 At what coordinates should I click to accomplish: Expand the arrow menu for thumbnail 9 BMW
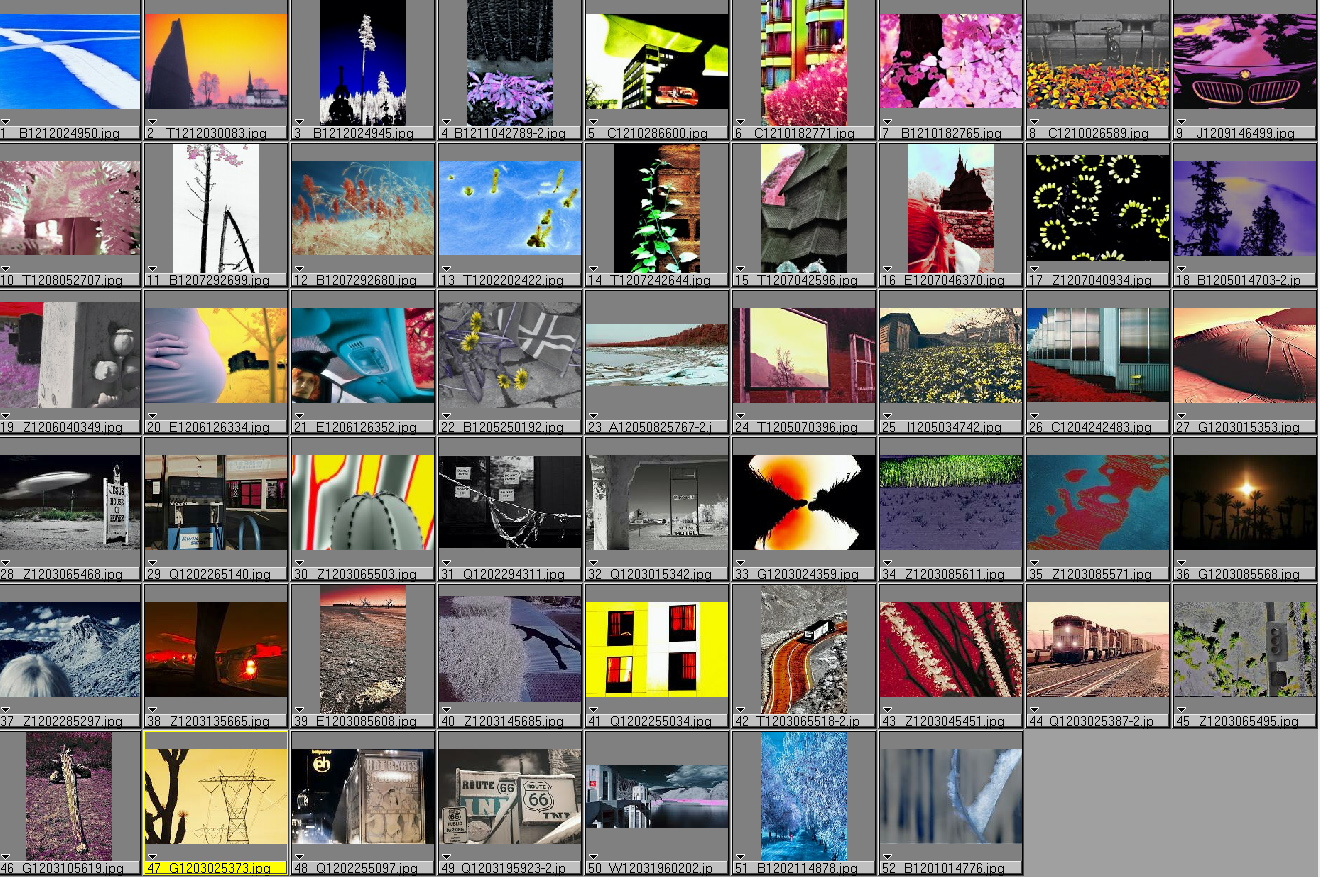(x=1182, y=121)
